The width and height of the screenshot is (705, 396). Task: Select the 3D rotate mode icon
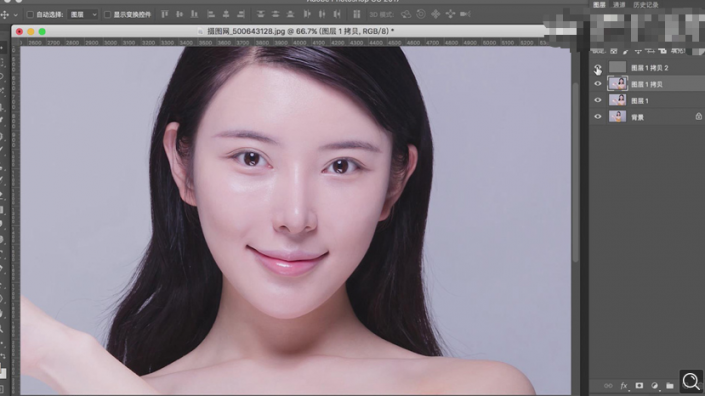coord(406,14)
